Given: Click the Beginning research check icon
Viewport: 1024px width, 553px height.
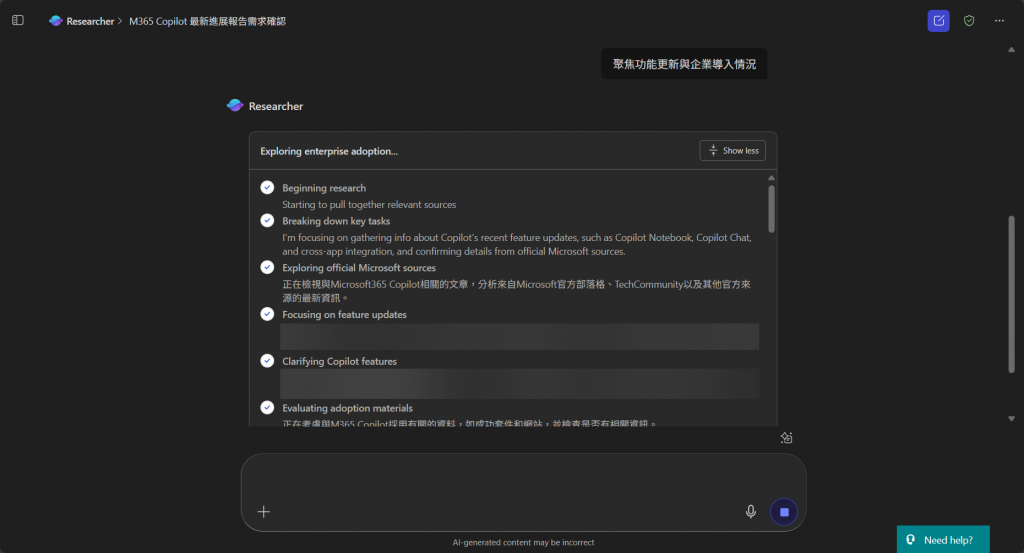Looking at the screenshot, I should tap(267, 187).
